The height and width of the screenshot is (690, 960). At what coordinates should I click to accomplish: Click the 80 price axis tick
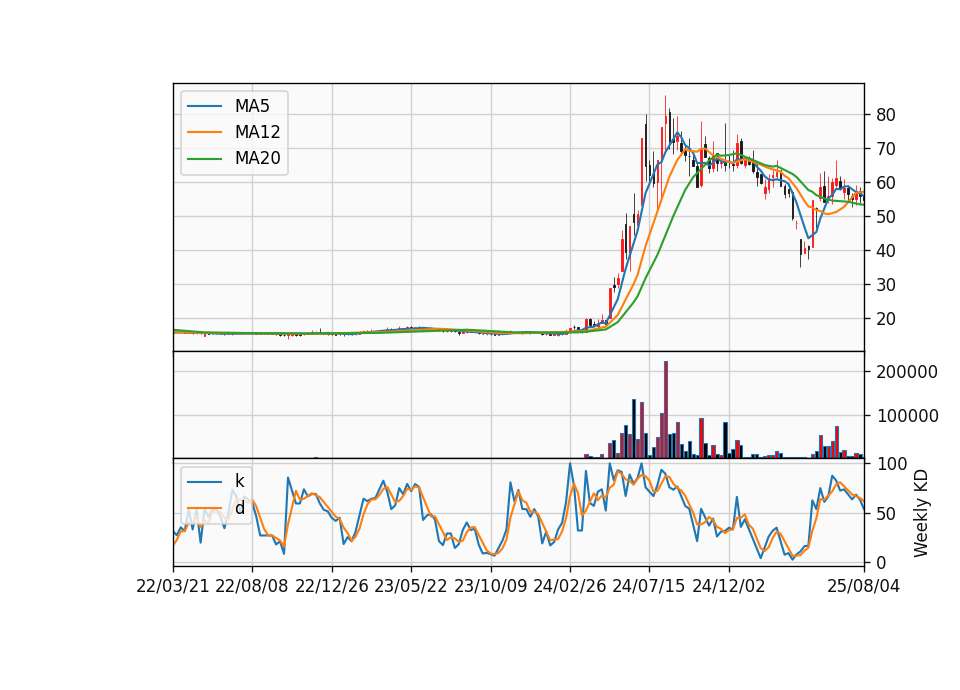[x=886, y=114]
